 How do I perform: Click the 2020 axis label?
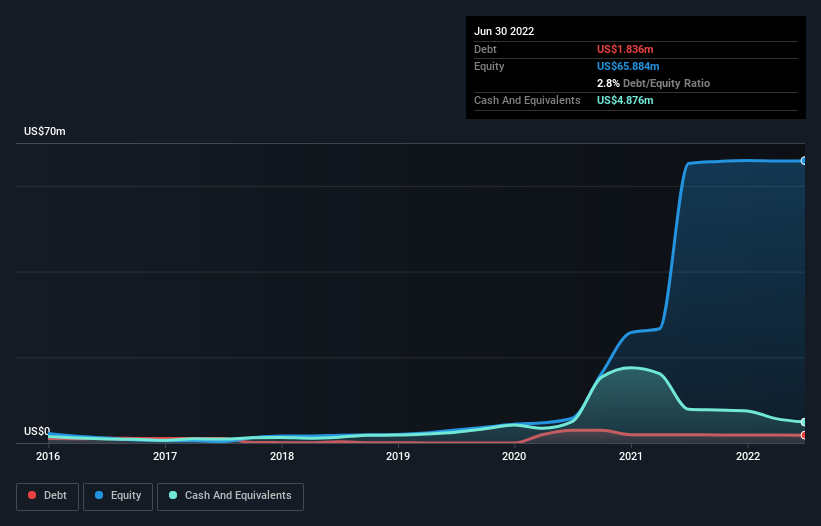pos(514,456)
